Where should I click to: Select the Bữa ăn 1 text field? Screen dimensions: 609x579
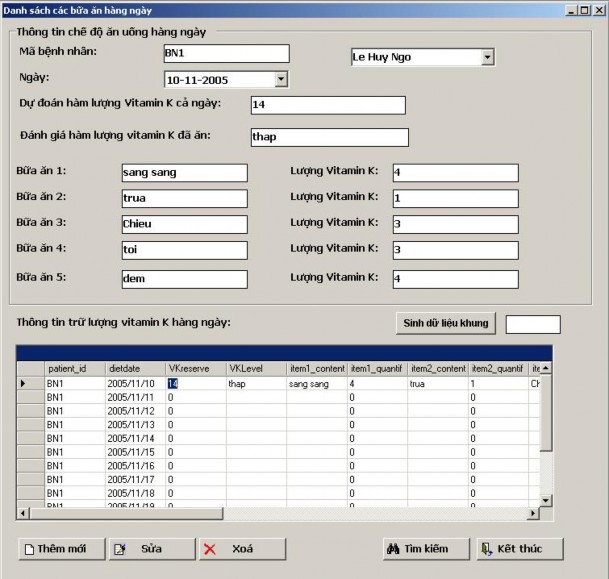183,173
